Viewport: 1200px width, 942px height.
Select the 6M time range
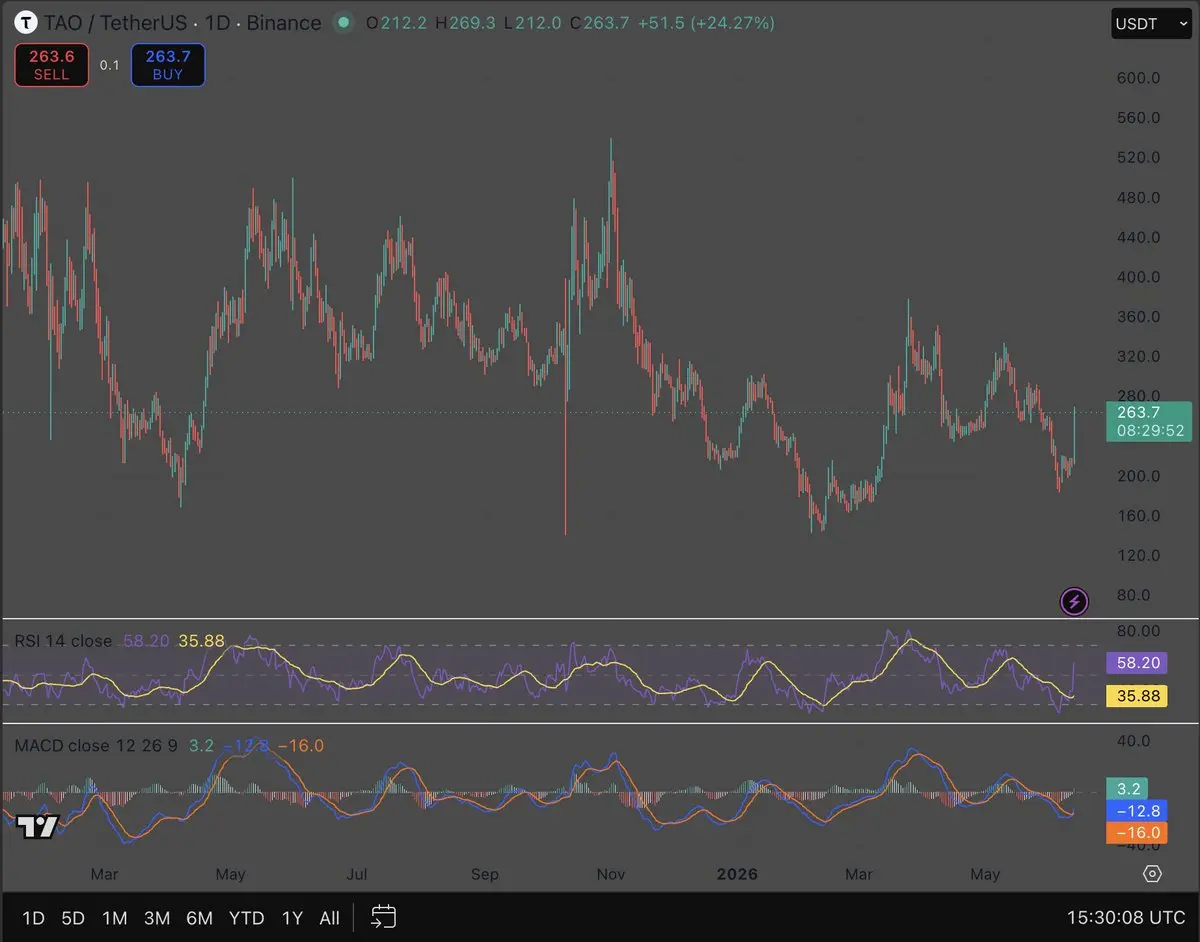click(199, 917)
